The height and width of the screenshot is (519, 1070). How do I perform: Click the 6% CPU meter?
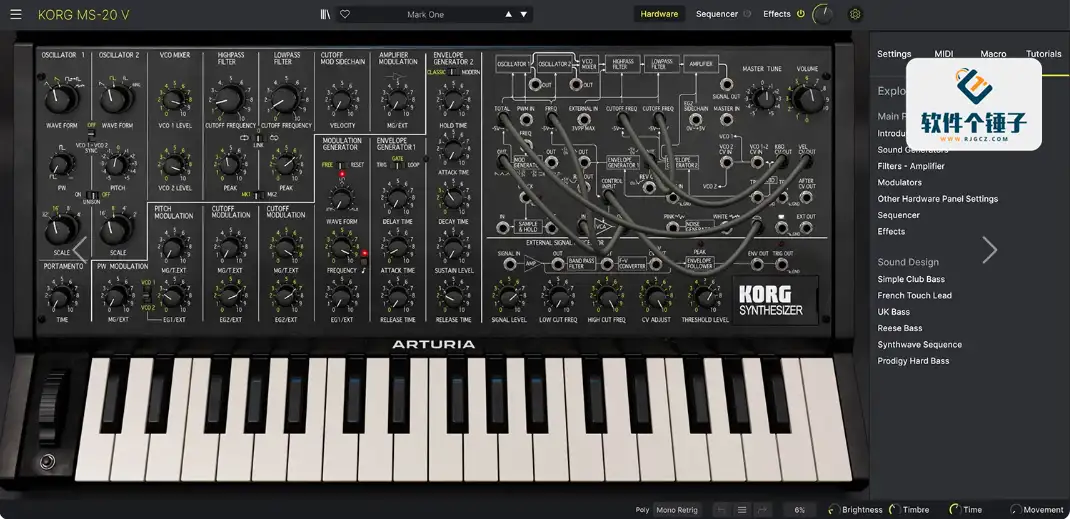(799, 509)
